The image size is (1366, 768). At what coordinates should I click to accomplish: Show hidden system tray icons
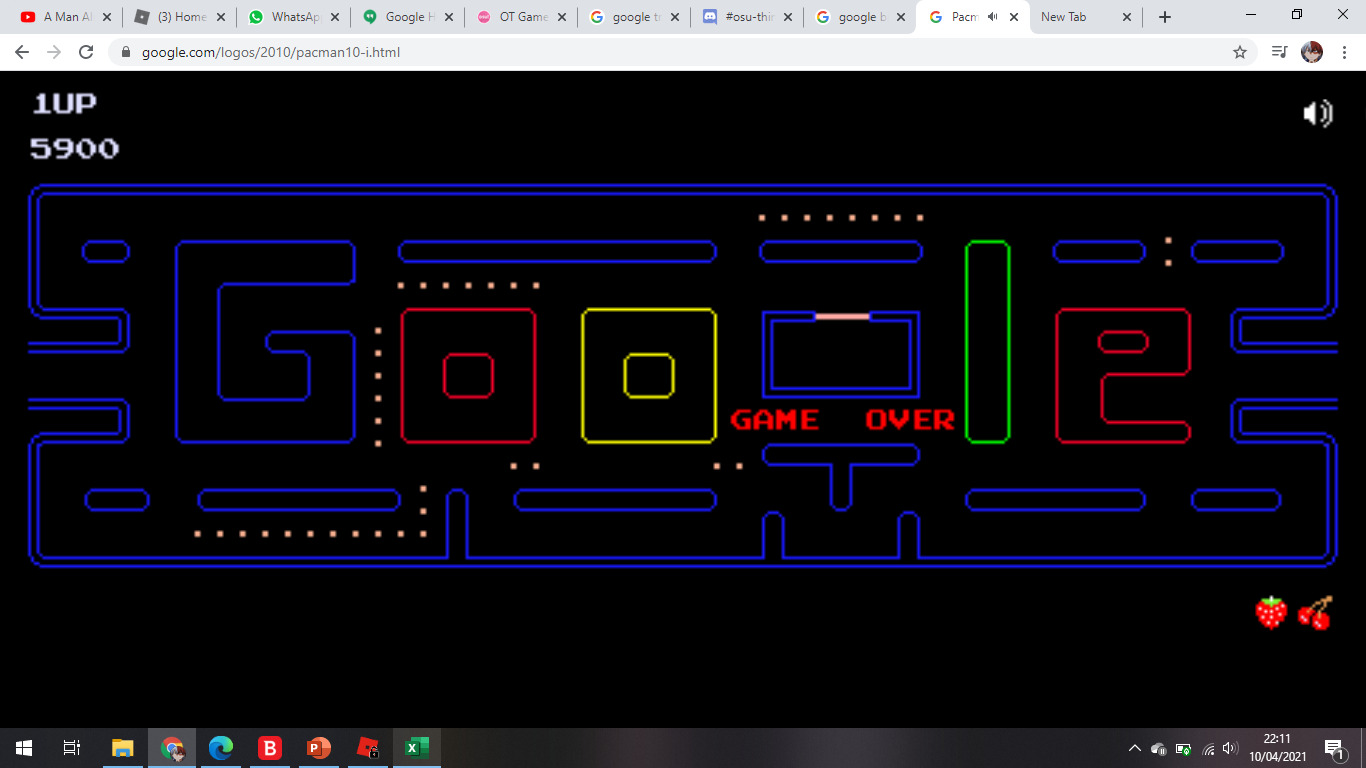[x=1134, y=748]
